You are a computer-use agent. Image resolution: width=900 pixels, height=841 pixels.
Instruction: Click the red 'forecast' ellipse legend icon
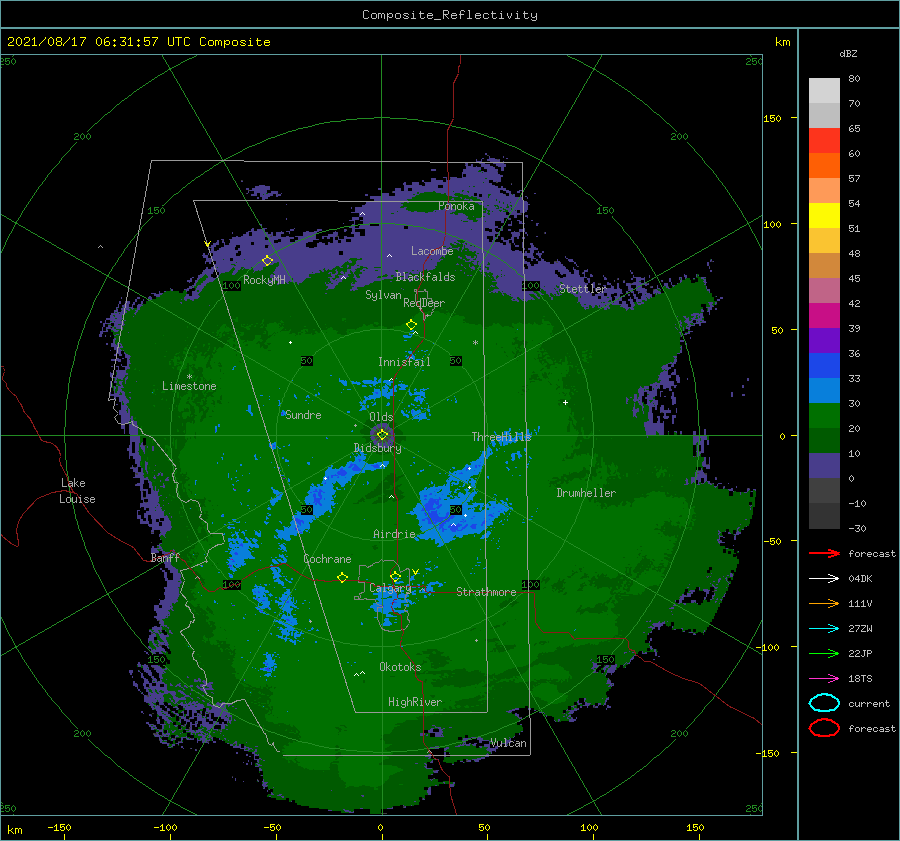coord(824,728)
